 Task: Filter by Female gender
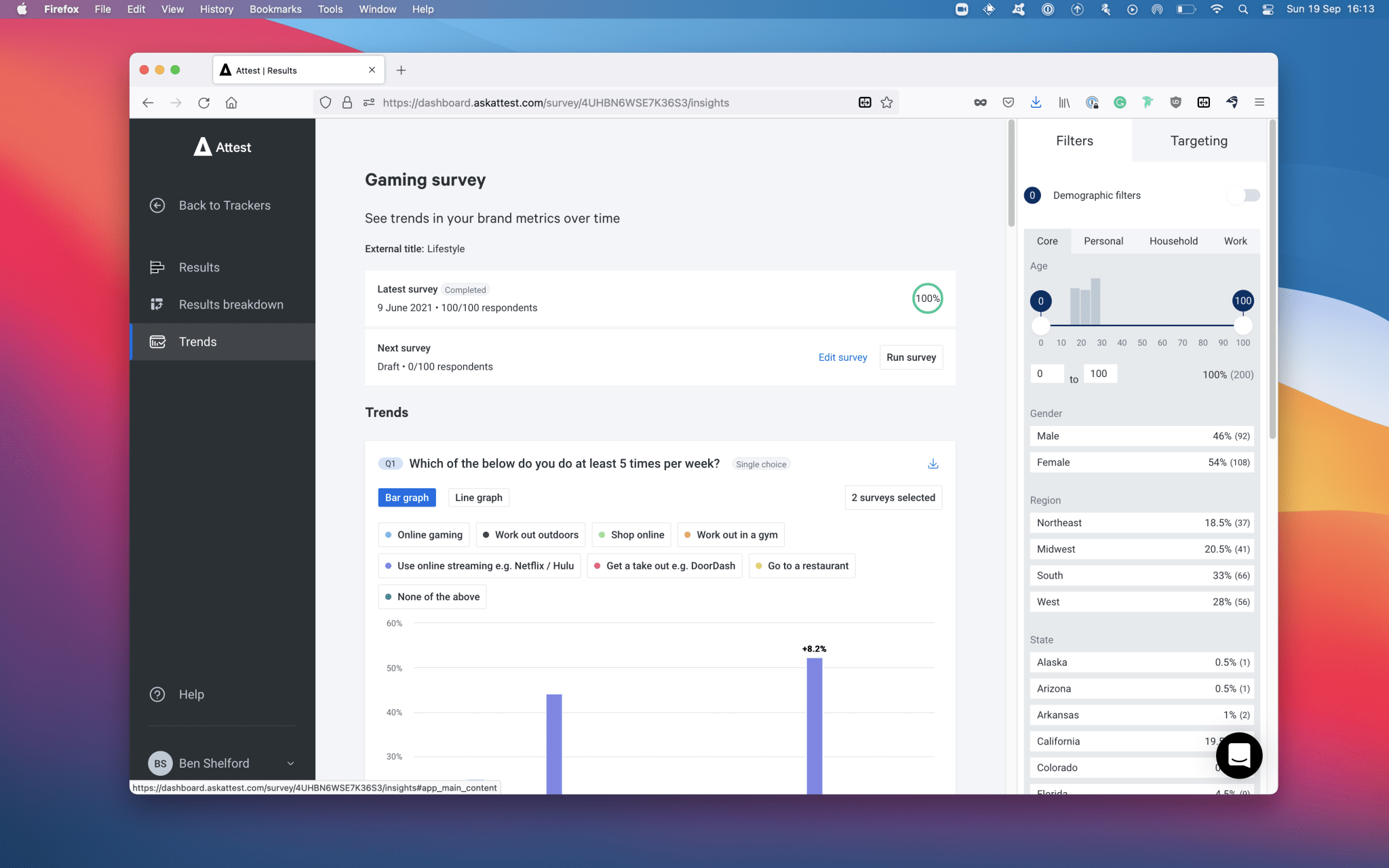[x=1142, y=462]
